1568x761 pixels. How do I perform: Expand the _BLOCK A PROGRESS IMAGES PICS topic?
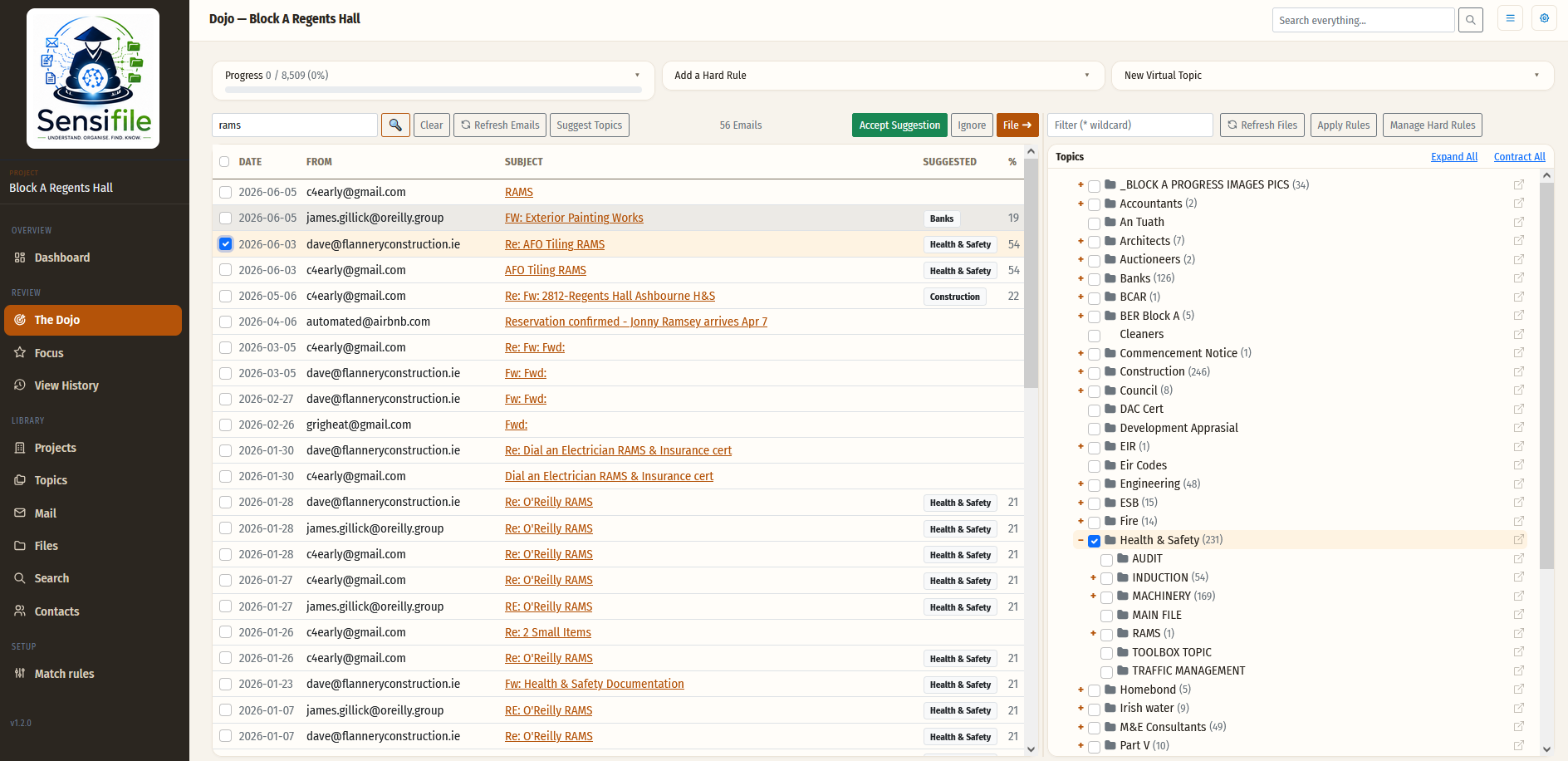tap(1080, 184)
